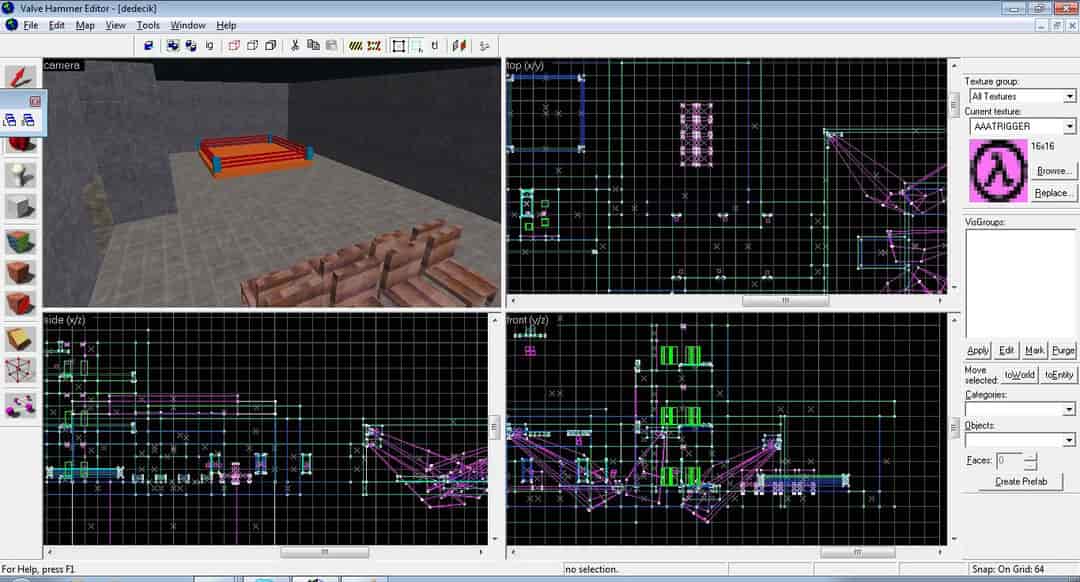Image resolution: width=1080 pixels, height=582 pixels.
Task: Toggle the multicolored Texture Application cube tool
Action: coord(21,242)
